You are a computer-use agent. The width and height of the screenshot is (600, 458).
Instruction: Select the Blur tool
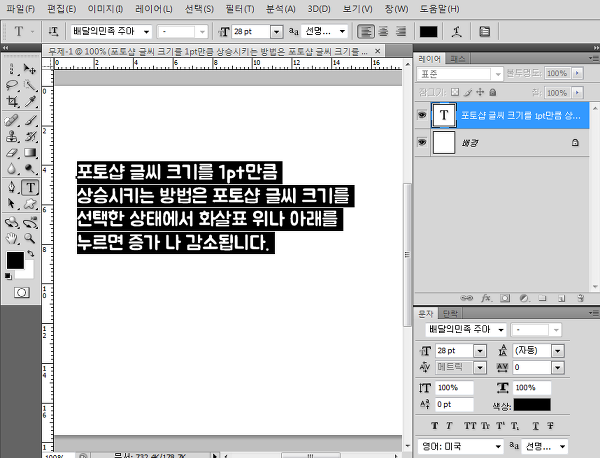[x=12, y=169]
